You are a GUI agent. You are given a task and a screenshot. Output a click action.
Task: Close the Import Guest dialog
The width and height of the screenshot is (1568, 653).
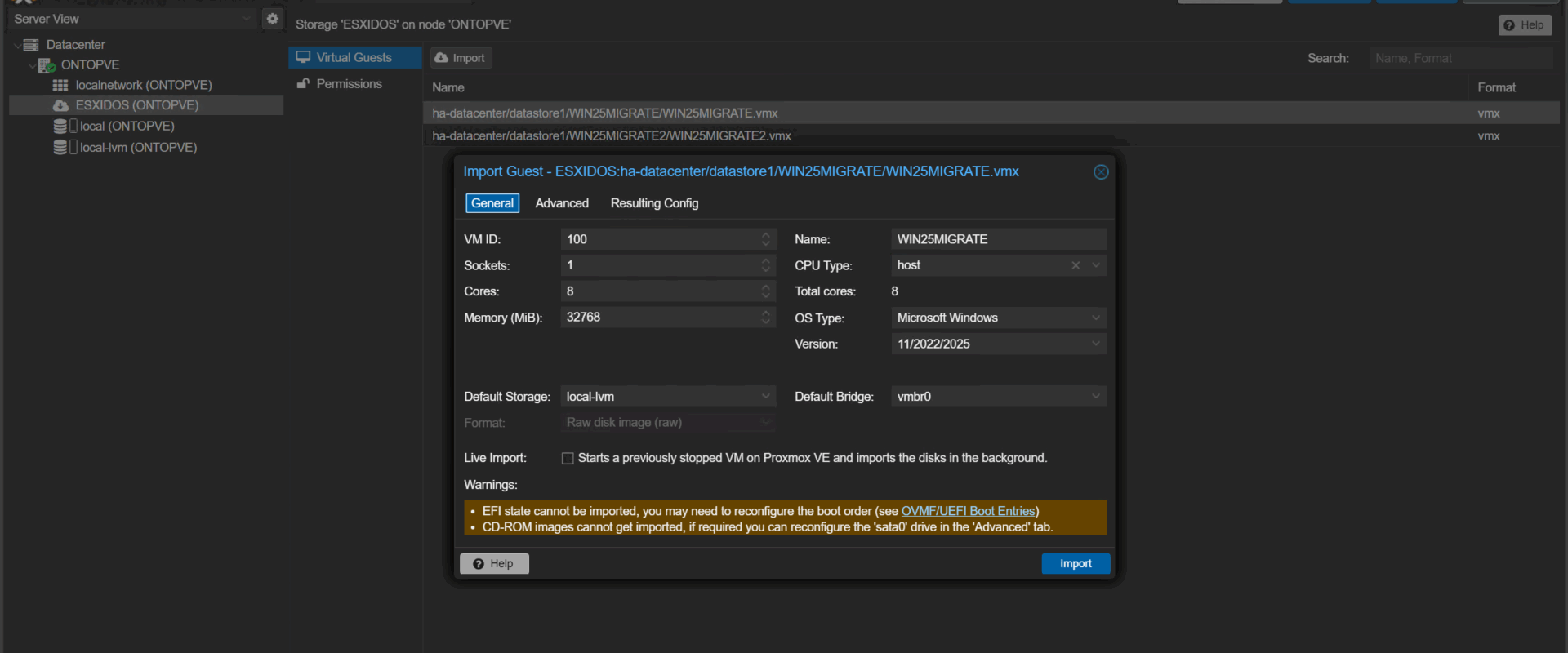pyautogui.click(x=1101, y=171)
